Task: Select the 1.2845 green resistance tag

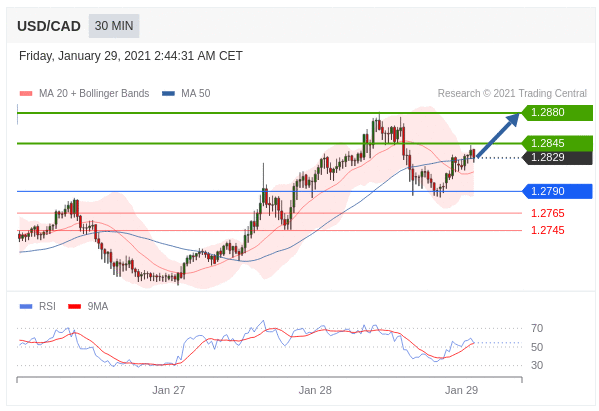Action: pyautogui.click(x=557, y=143)
